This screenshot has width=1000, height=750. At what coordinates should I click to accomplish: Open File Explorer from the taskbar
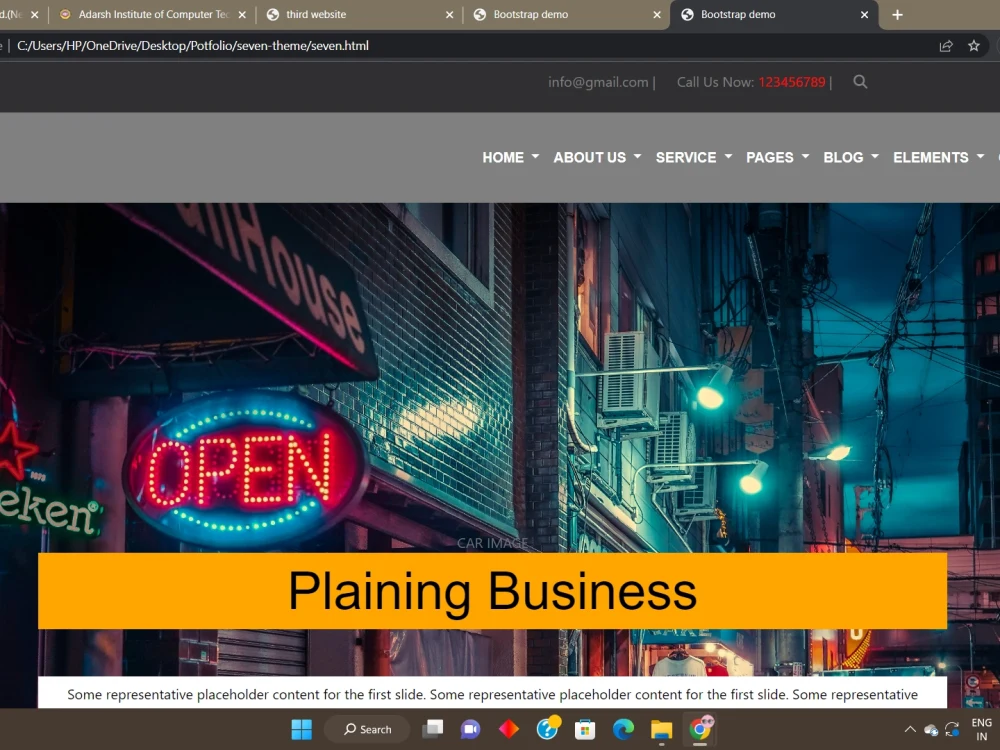(x=661, y=729)
